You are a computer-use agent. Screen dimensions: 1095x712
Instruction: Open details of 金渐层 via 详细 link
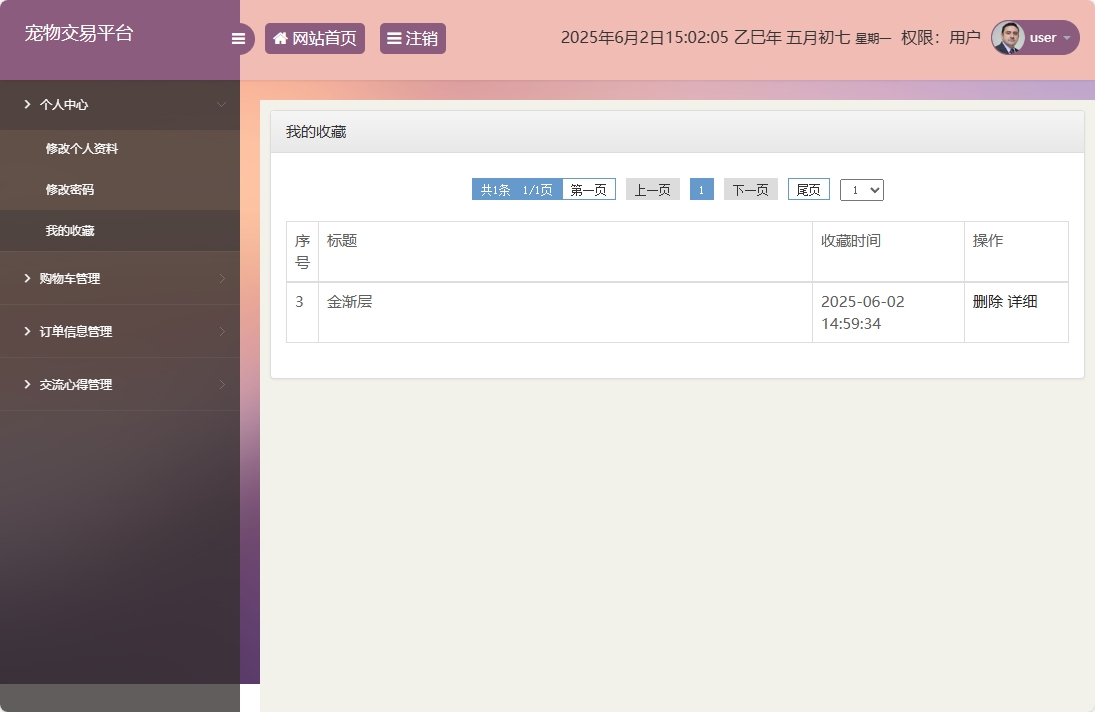pos(1022,300)
